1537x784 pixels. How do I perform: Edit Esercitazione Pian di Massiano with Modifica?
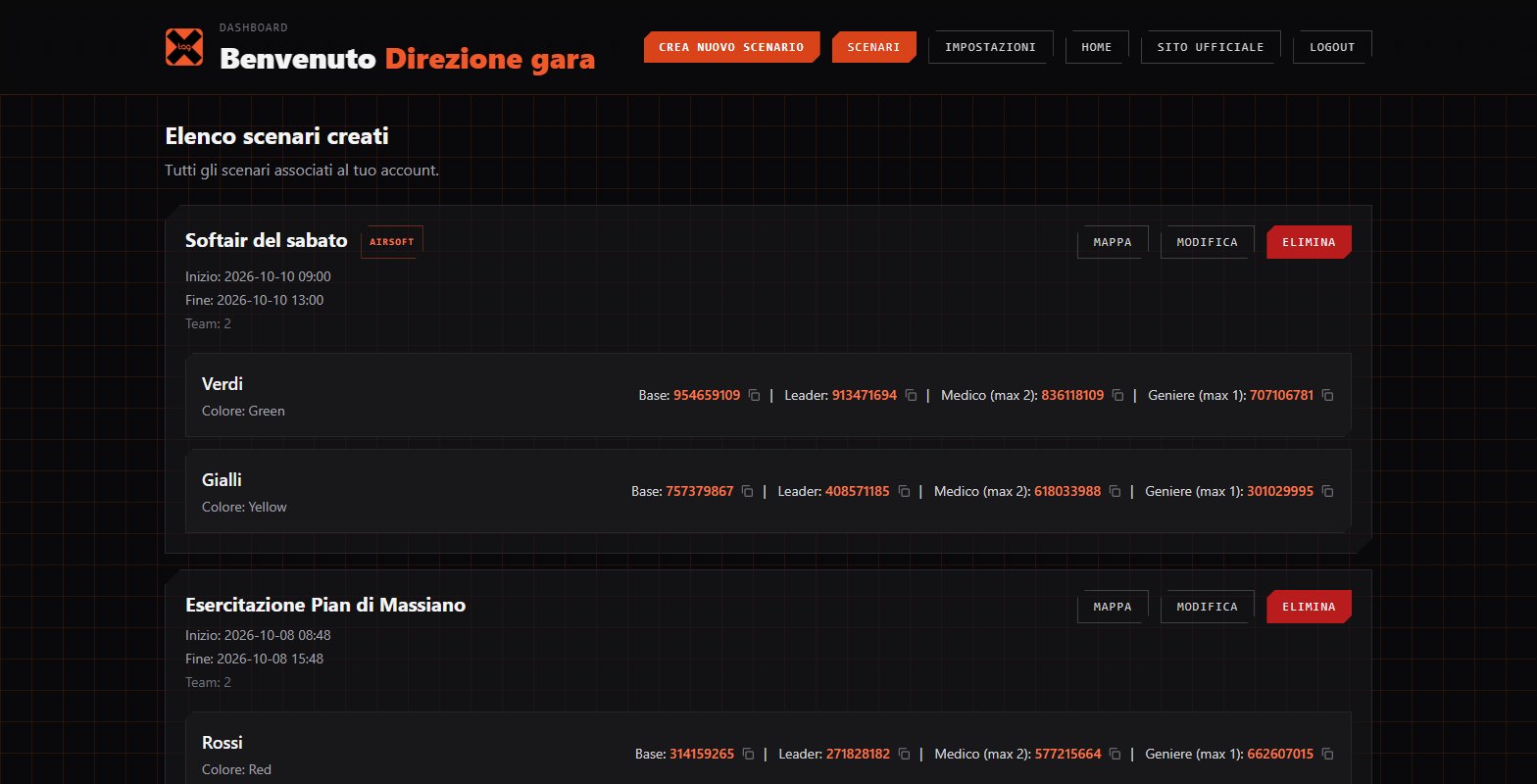coord(1207,607)
